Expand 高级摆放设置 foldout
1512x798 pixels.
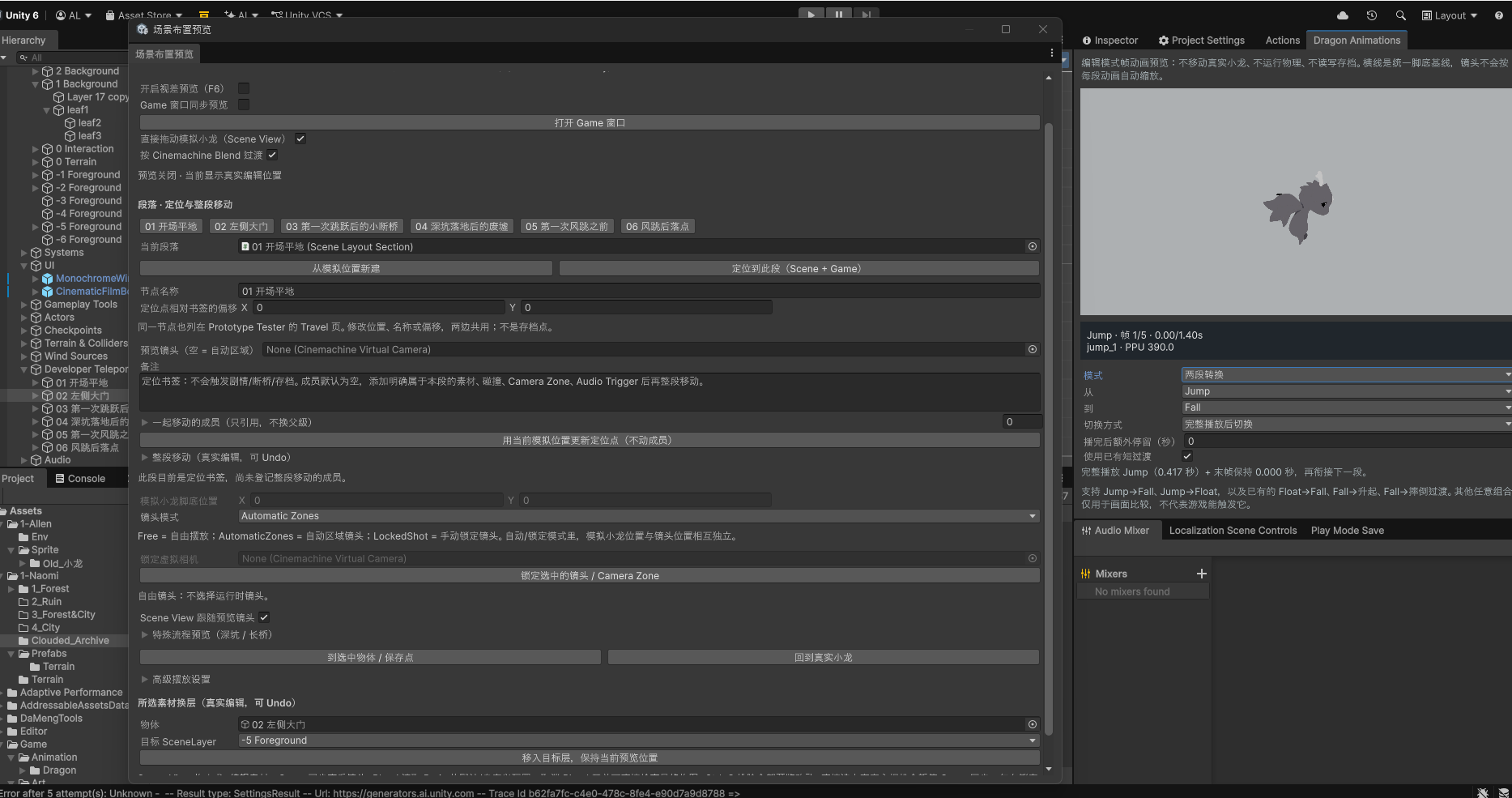click(x=145, y=679)
